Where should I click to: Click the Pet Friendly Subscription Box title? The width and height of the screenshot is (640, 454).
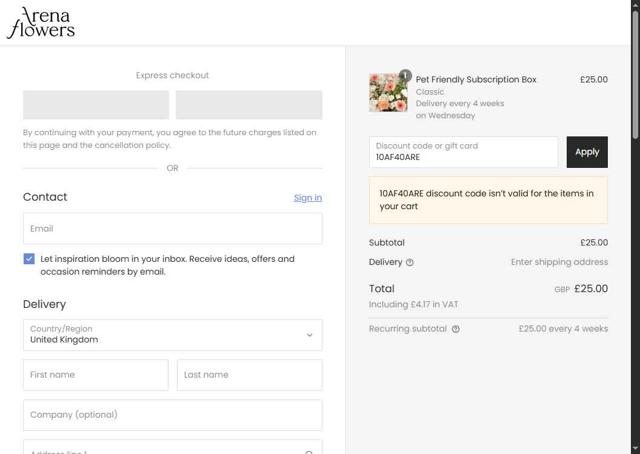tap(476, 80)
